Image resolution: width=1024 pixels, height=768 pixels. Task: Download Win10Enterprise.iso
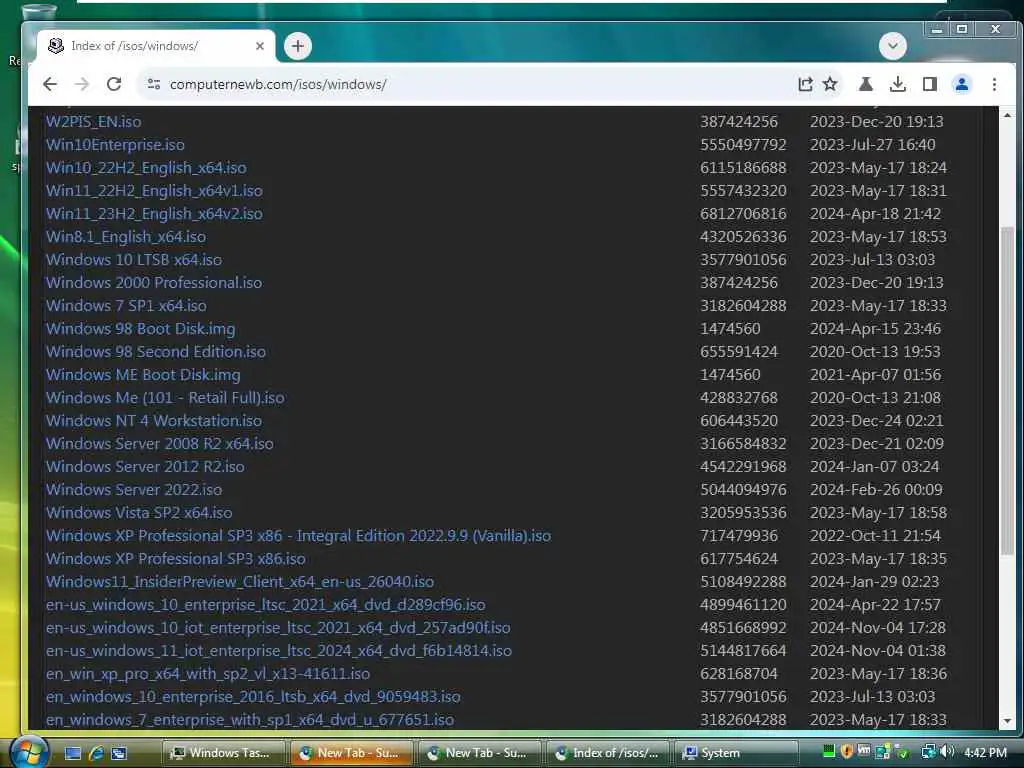[115, 144]
